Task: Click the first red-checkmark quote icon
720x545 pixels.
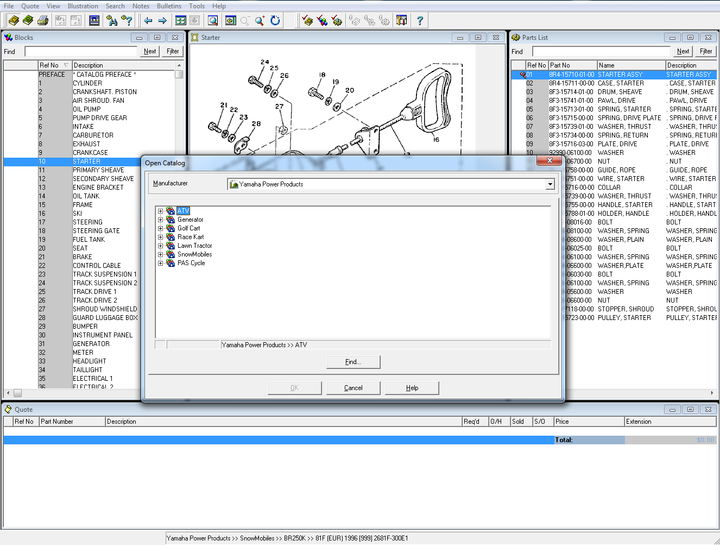Action: 307,21
